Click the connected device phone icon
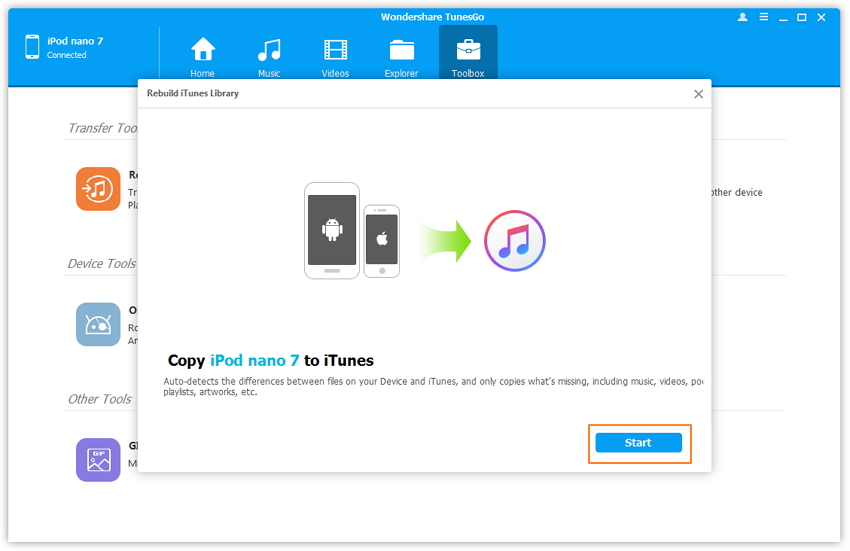The height and width of the screenshot is (551, 850). [32, 47]
